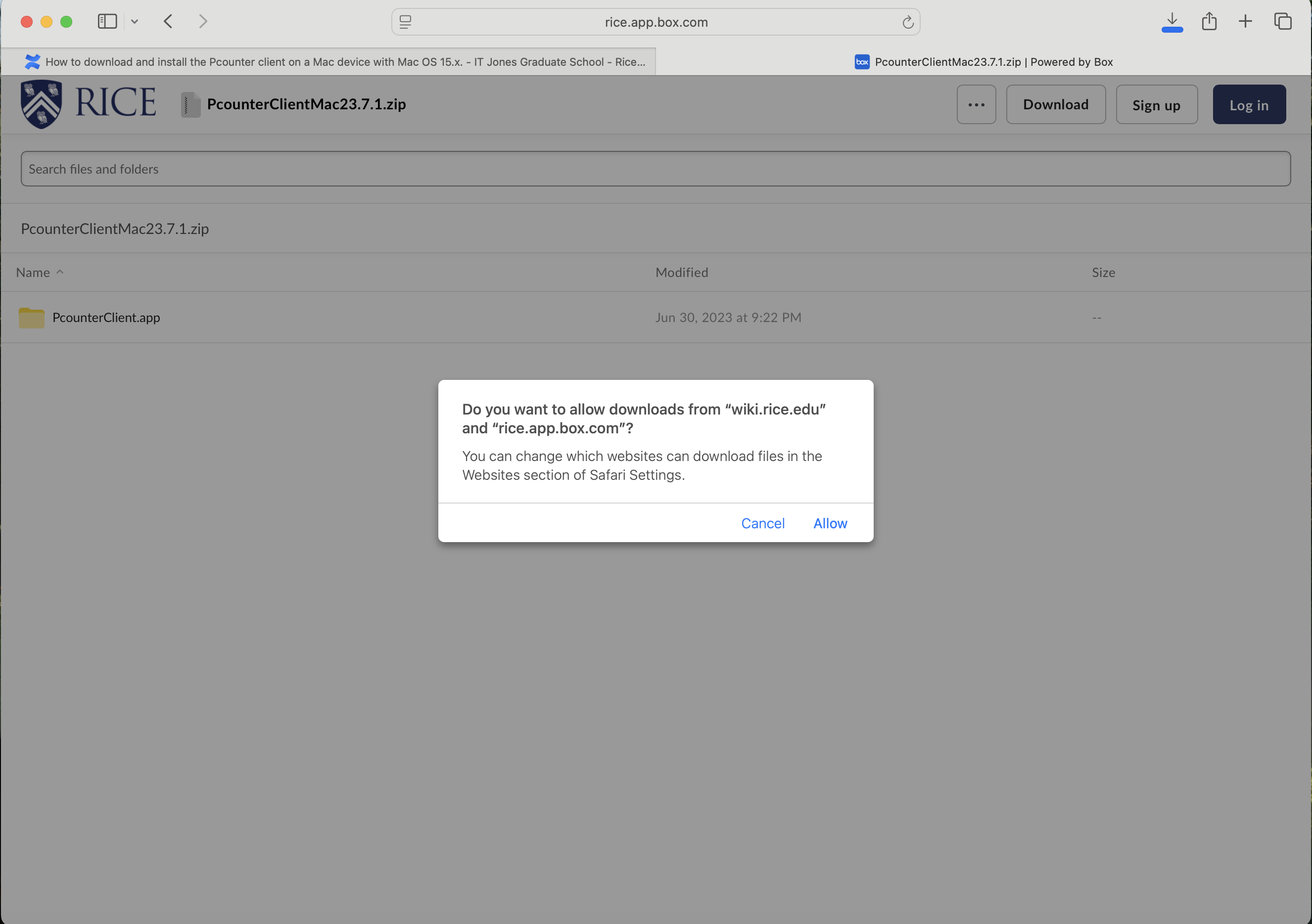The height and width of the screenshot is (924, 1312).
Task: Go back with the back arrow
Action: coord(168,22)
